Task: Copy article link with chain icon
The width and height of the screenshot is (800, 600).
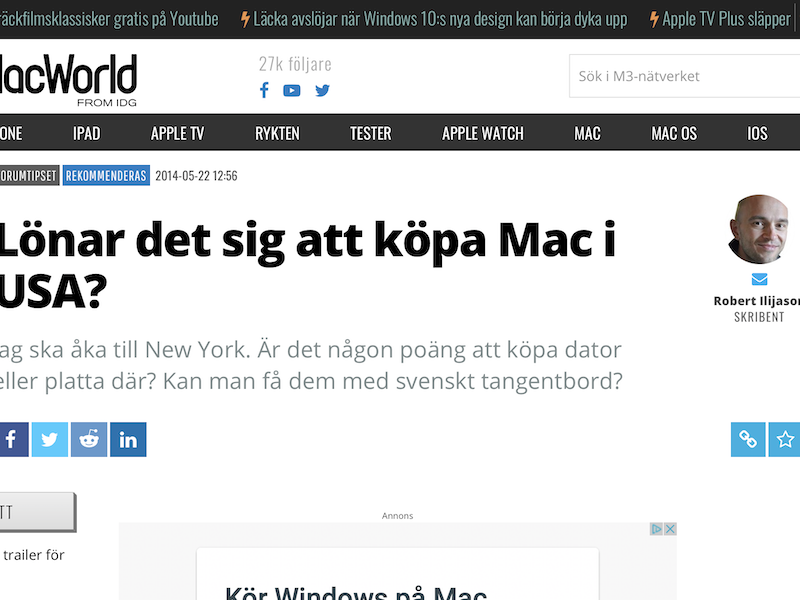Action: 748,439
